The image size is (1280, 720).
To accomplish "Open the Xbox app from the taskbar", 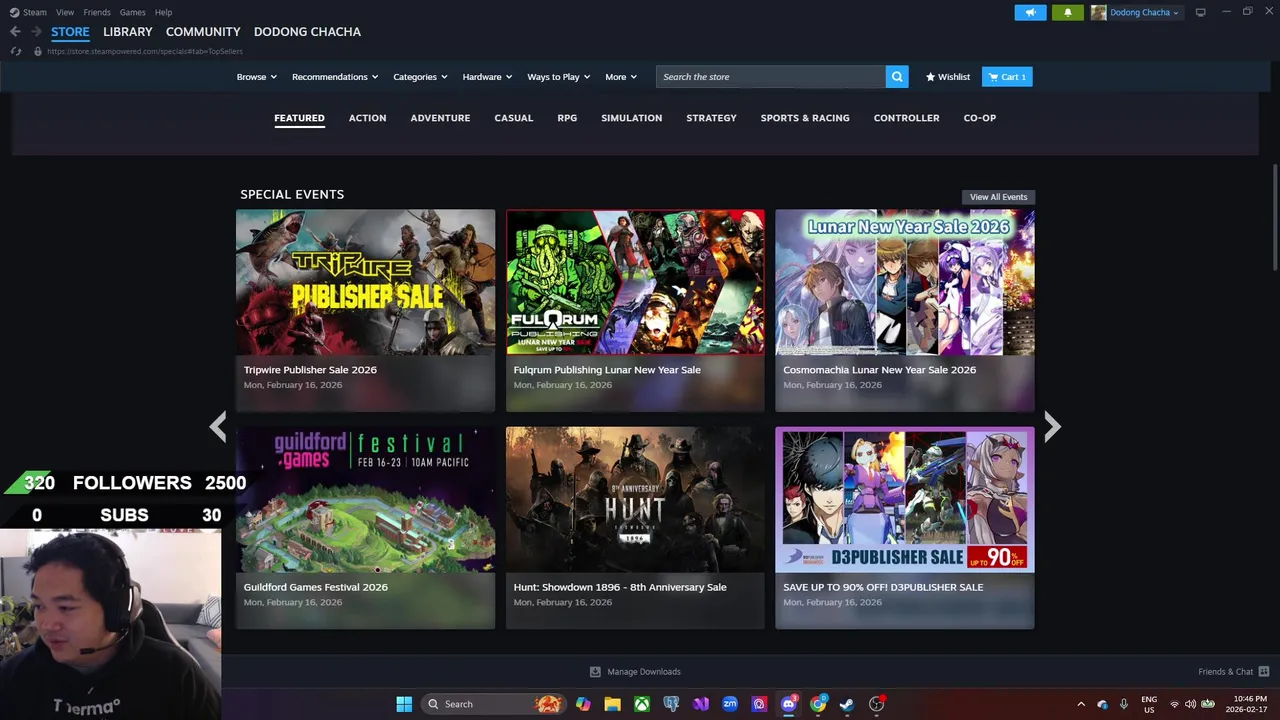I will click(641, 704).
